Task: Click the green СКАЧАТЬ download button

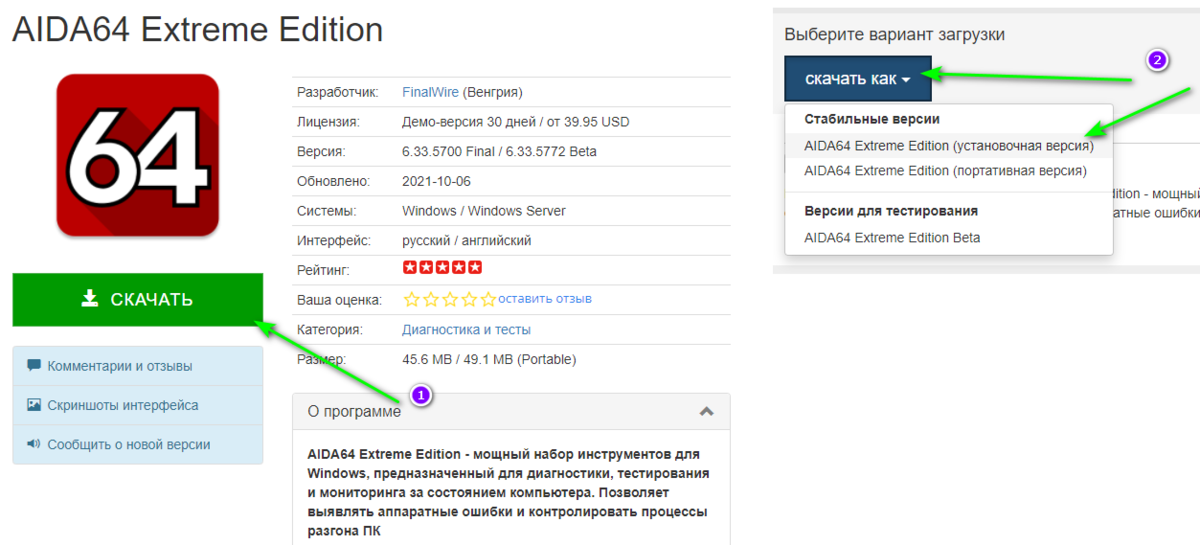Action: coord(138,299)
